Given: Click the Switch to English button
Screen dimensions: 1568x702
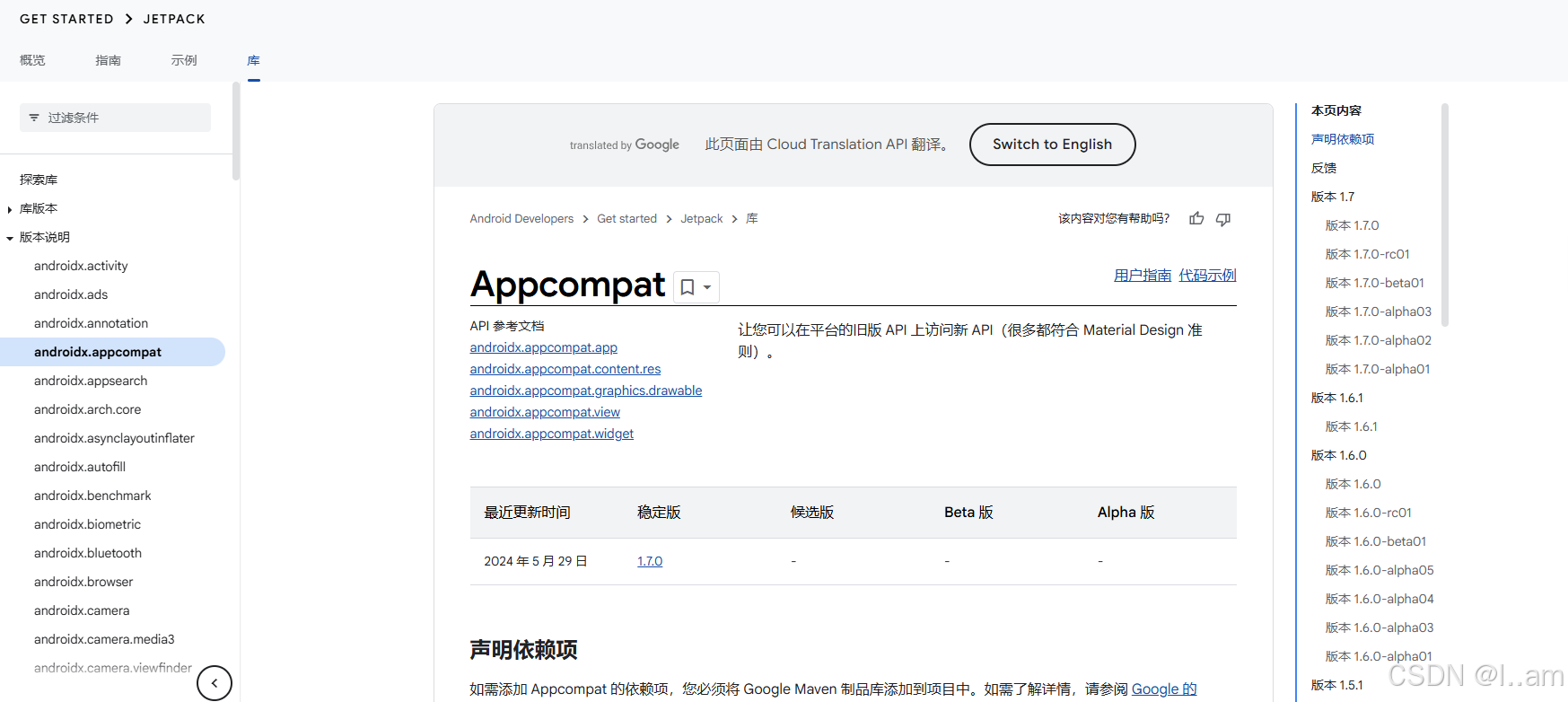Looking at the screenshot, I should coord(1052,145).
